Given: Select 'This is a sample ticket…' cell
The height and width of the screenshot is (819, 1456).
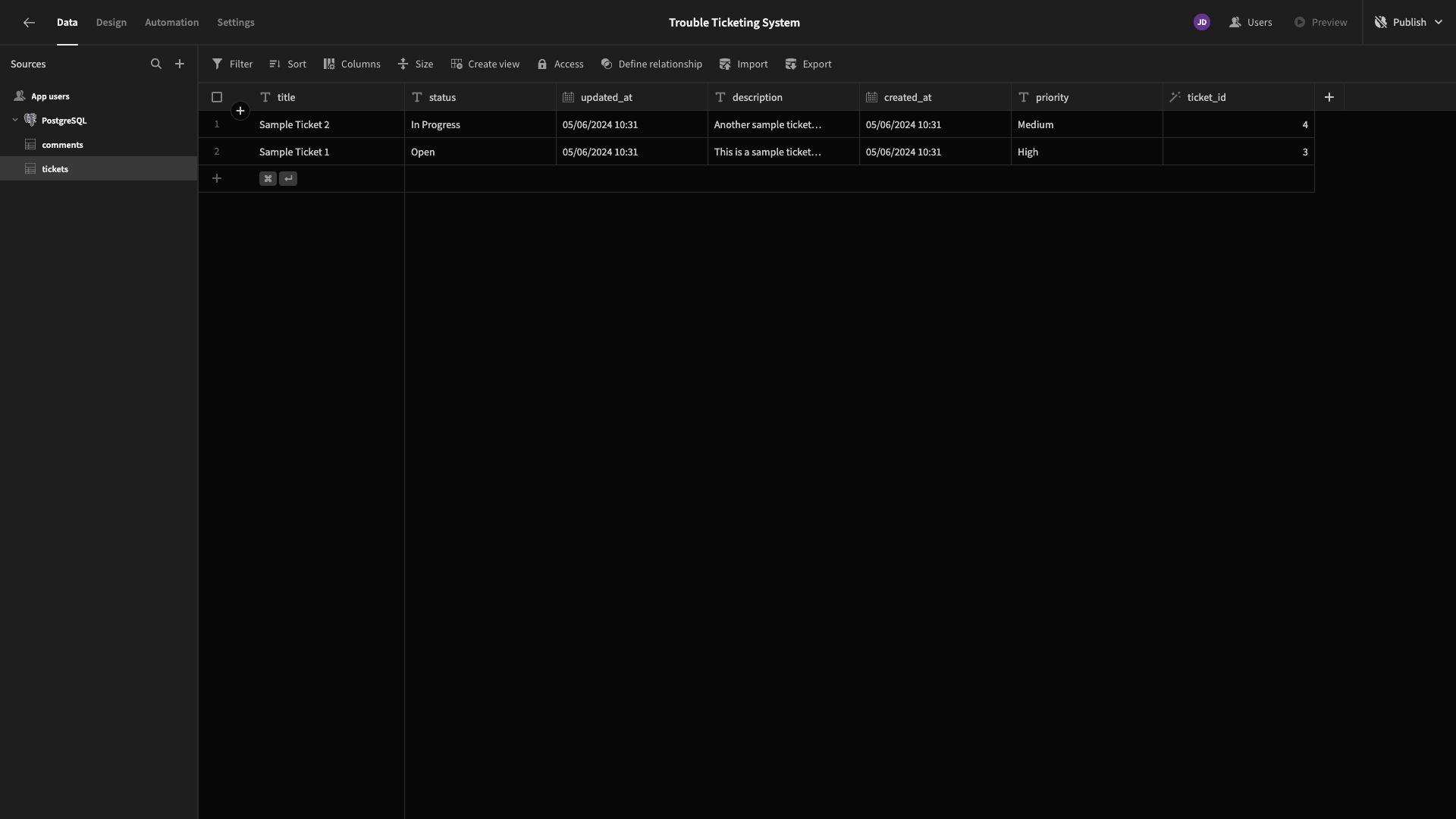Looking at the screenshot, I should 783,152.
